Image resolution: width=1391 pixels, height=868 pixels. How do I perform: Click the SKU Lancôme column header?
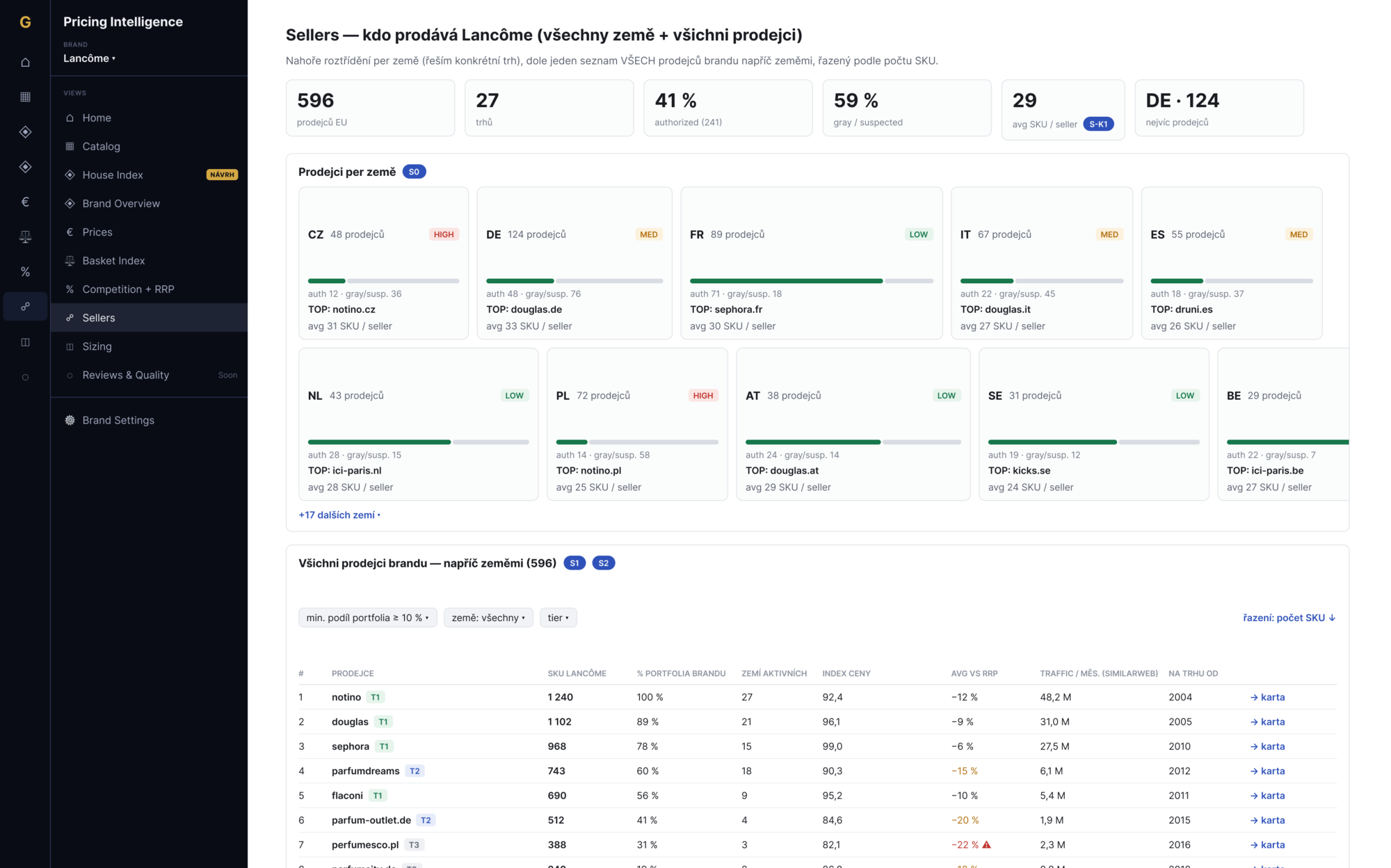tap(577, 673)
